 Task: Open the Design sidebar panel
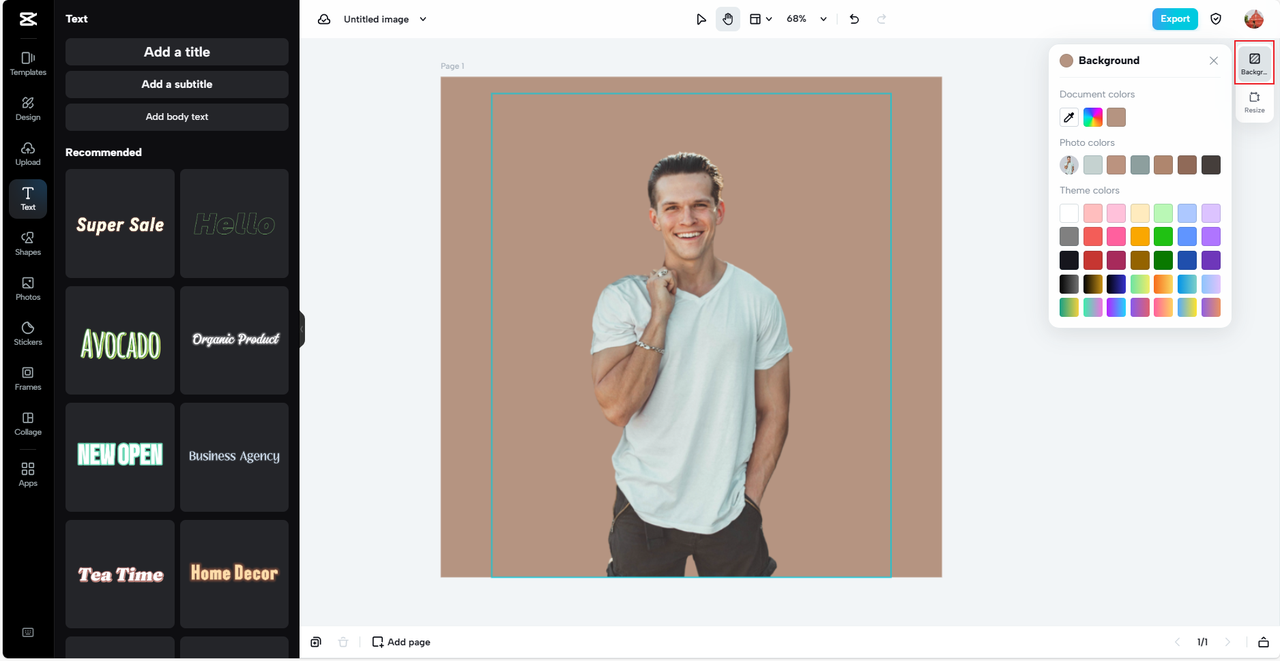(28, 109)
